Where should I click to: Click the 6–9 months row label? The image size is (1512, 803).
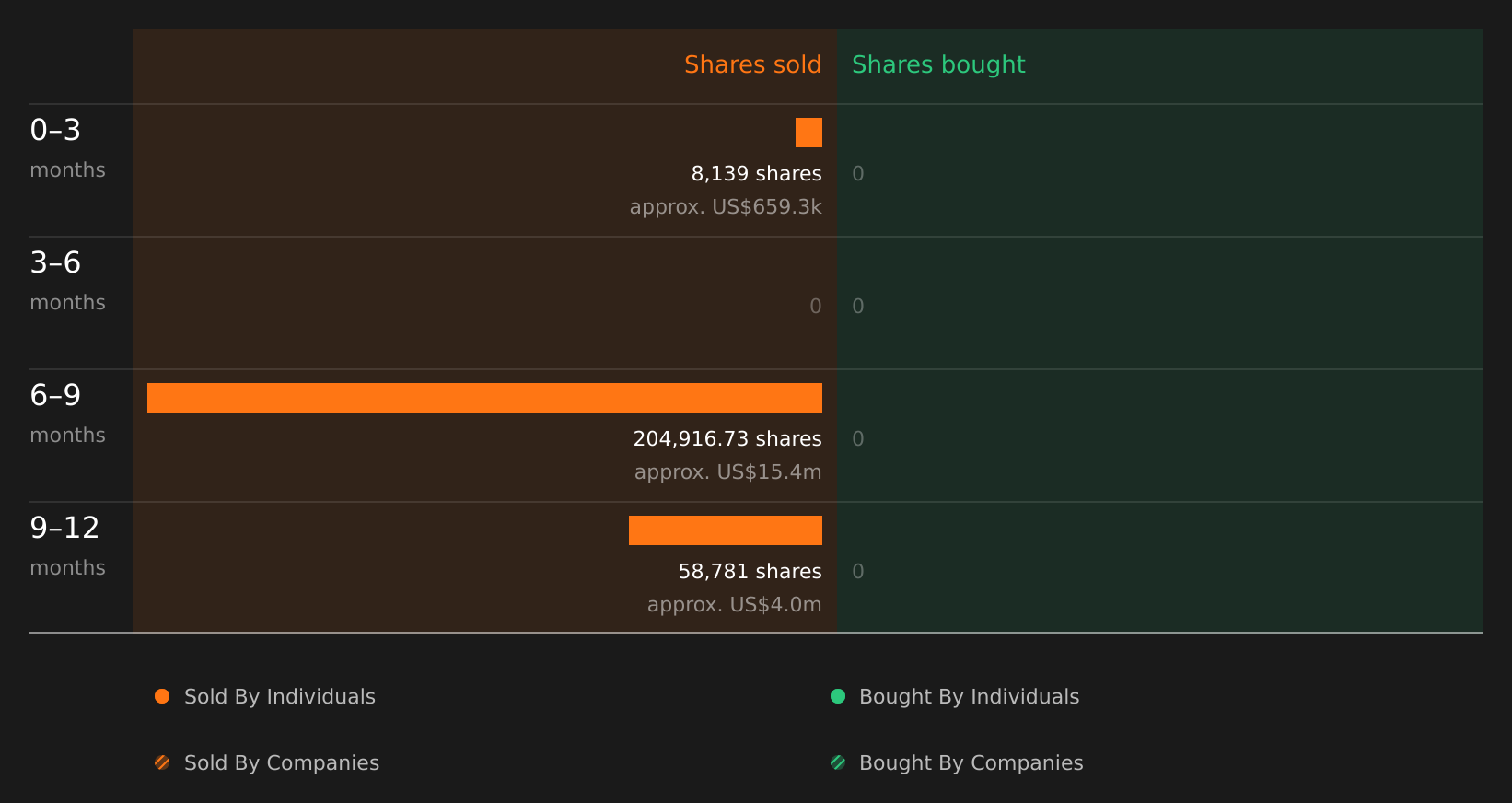(67, 413)
